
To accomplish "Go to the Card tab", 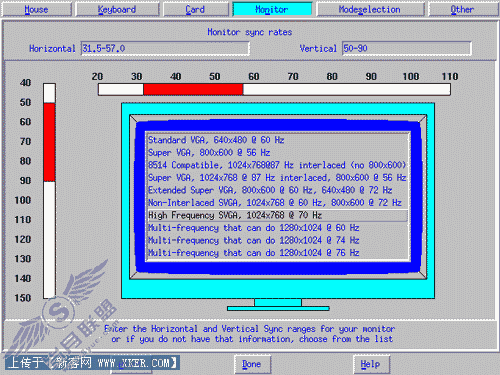I will (195, 9).
